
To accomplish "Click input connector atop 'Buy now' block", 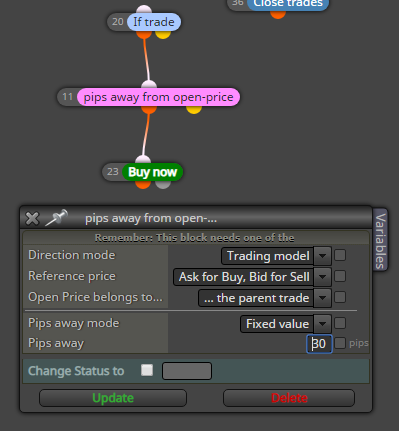I will [143, 159].
